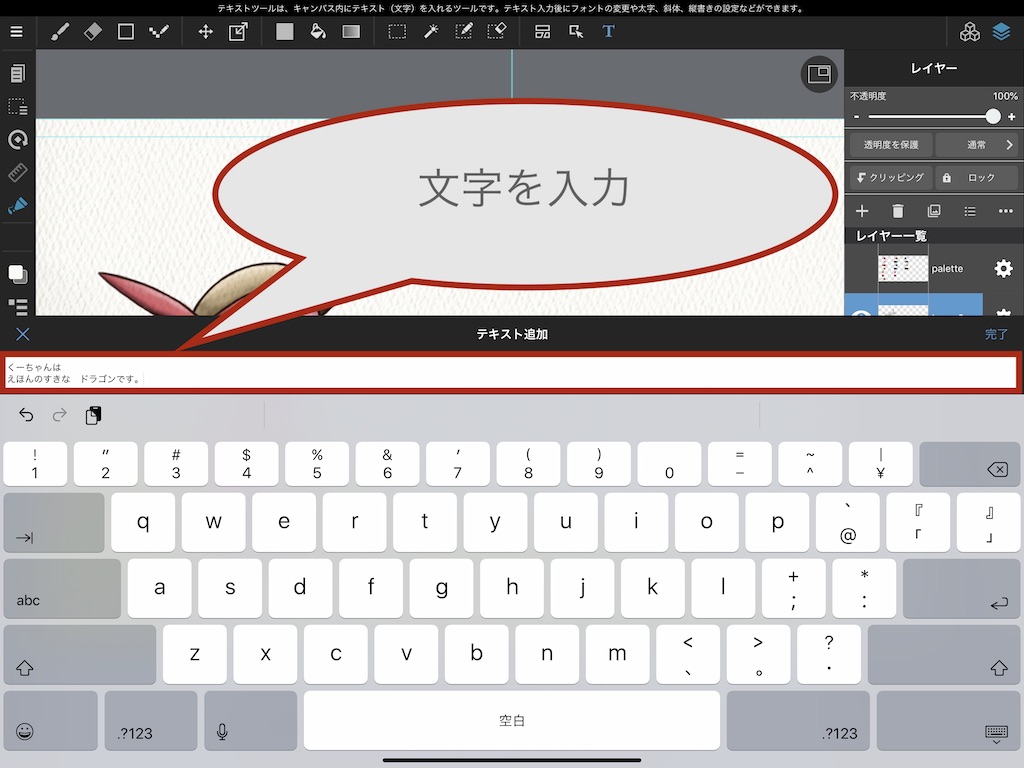Select the Eraser tool
The image size is (1024, 768).
93,32
